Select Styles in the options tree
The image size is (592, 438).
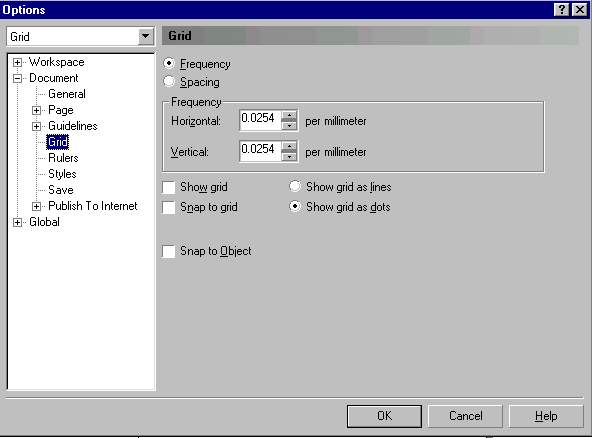pos(62,174)
